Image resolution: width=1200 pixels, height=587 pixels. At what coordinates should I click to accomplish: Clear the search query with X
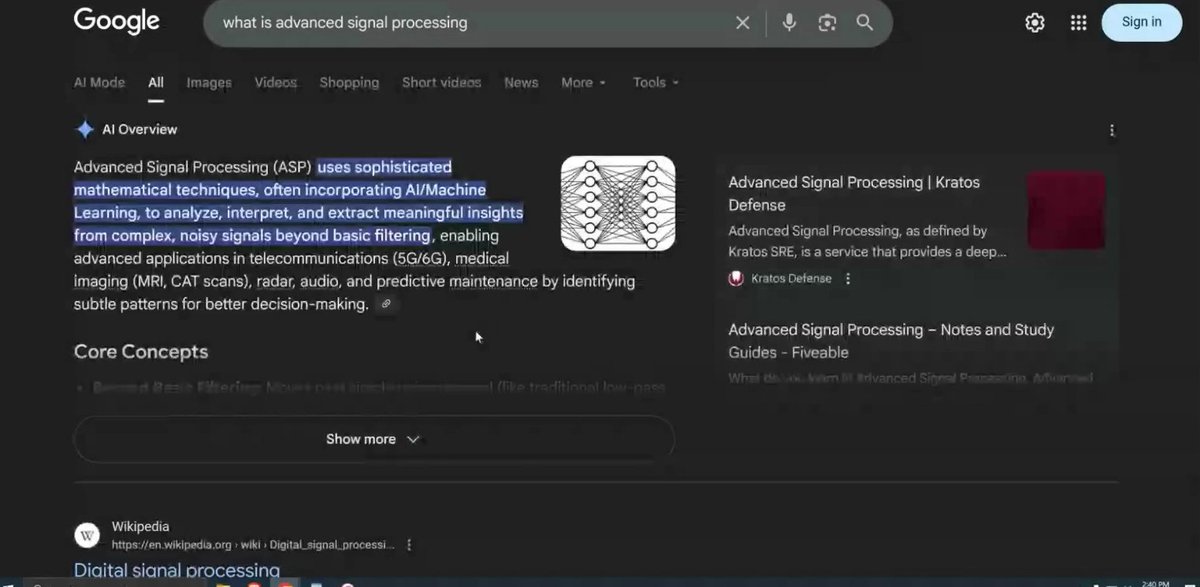(743, 22)
